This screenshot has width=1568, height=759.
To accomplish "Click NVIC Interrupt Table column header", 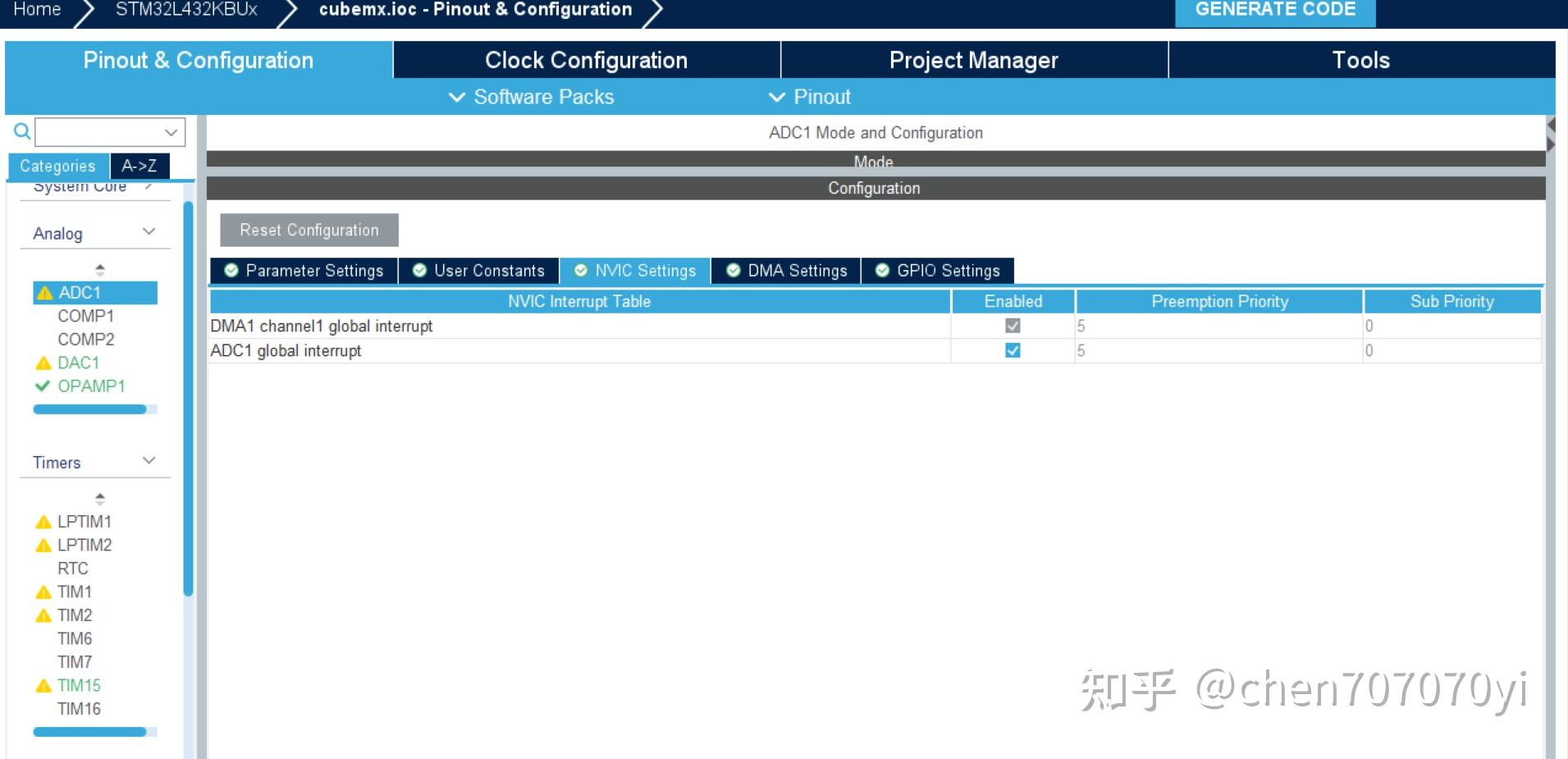I will tap(579, 301).
